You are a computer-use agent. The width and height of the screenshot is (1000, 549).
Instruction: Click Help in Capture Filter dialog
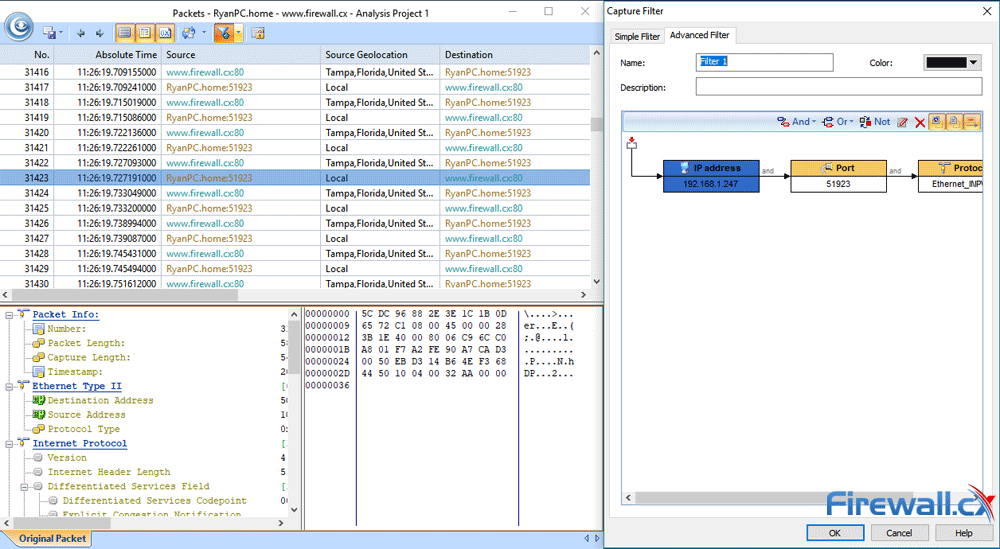(x=964, y=532)
